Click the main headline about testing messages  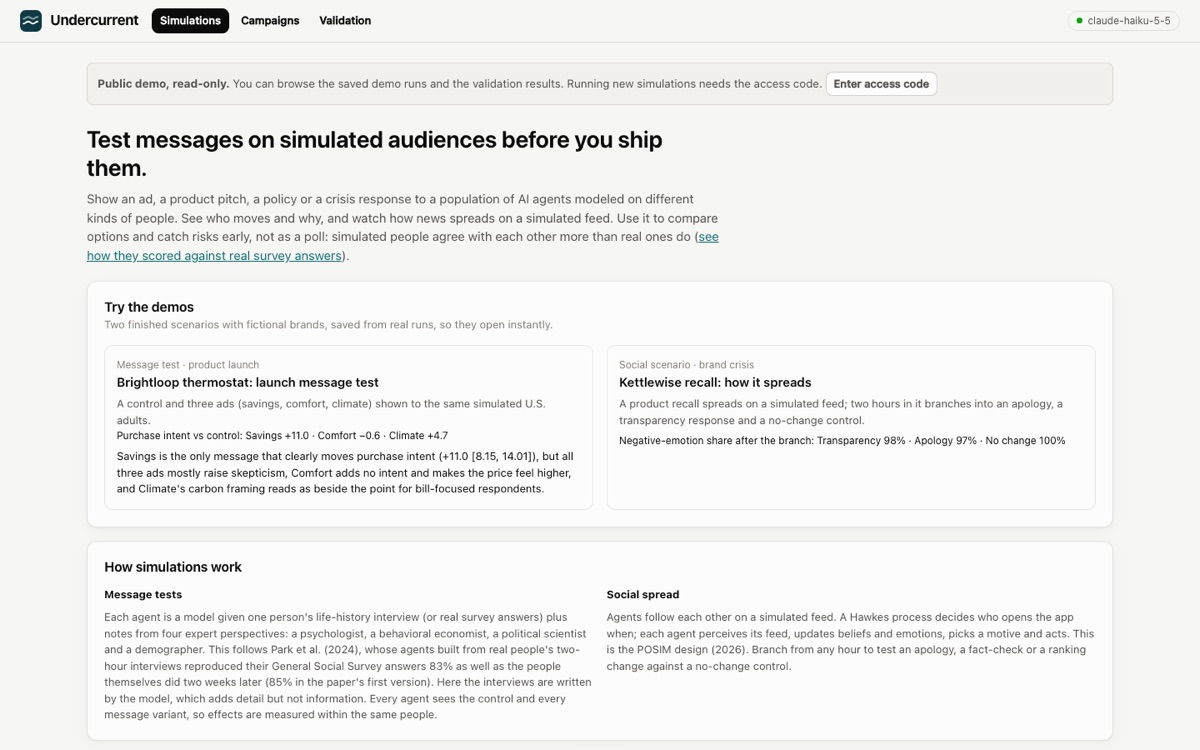(x=375, y=153)
